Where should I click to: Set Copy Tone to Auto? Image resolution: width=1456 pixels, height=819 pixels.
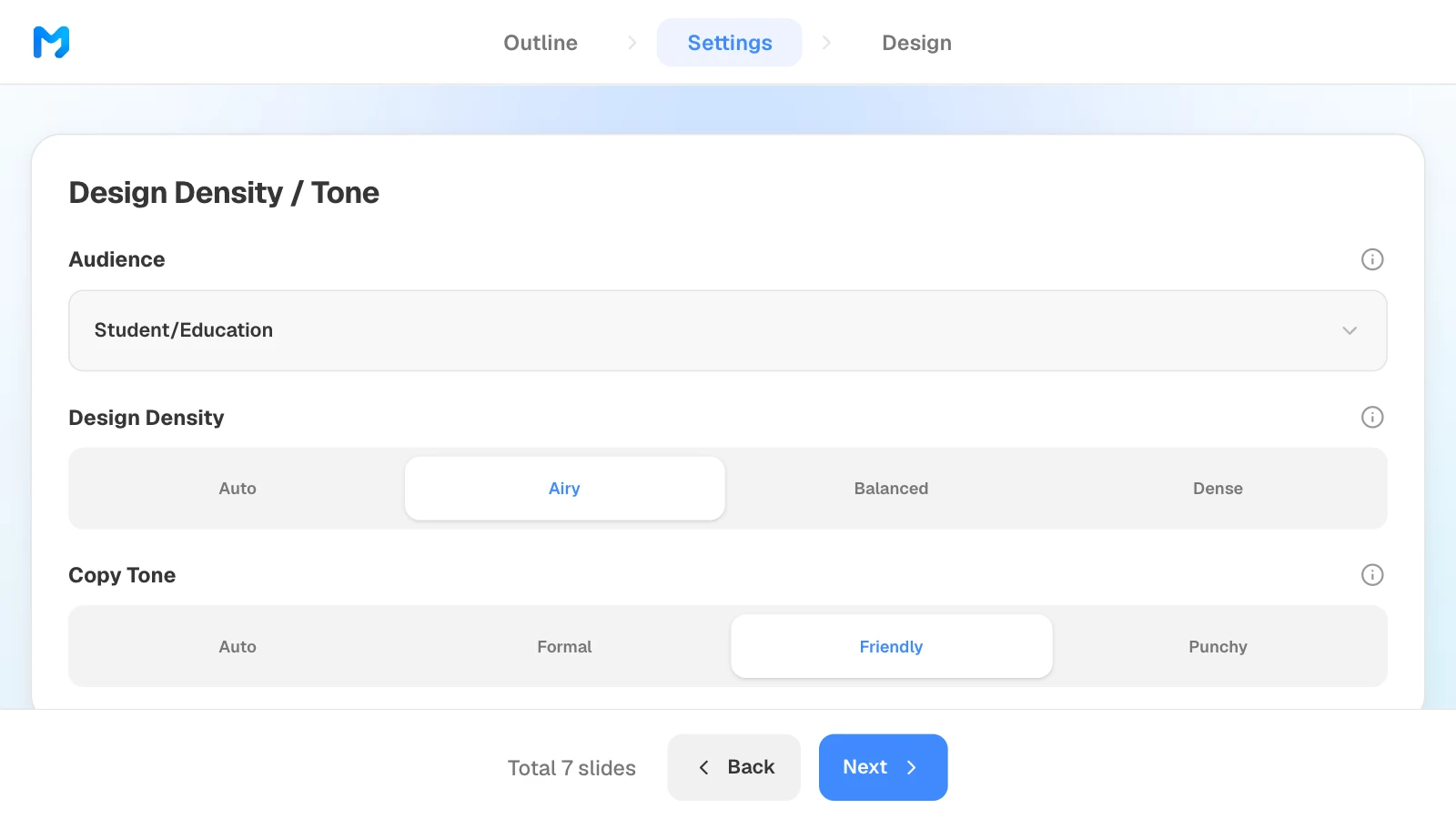(238, 646)
